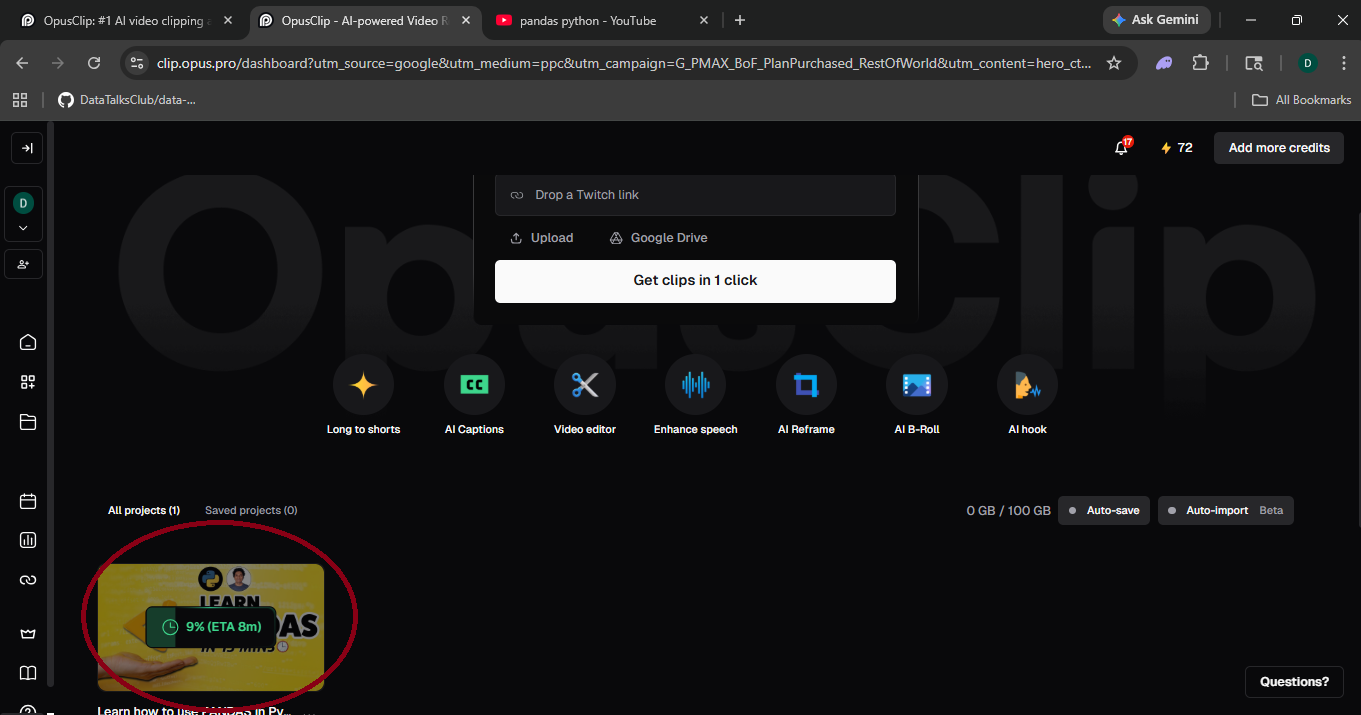
Task: Open the Chrome search tabs icon
Action: [1253, 63]
